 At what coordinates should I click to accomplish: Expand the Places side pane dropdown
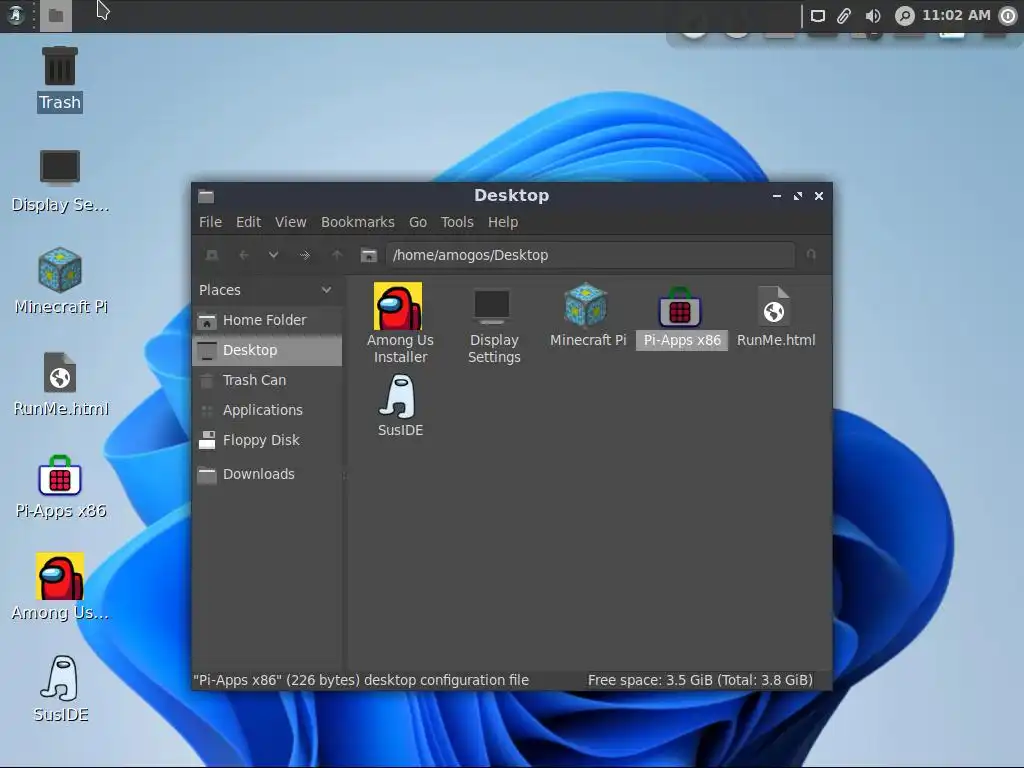click(327, 289)
